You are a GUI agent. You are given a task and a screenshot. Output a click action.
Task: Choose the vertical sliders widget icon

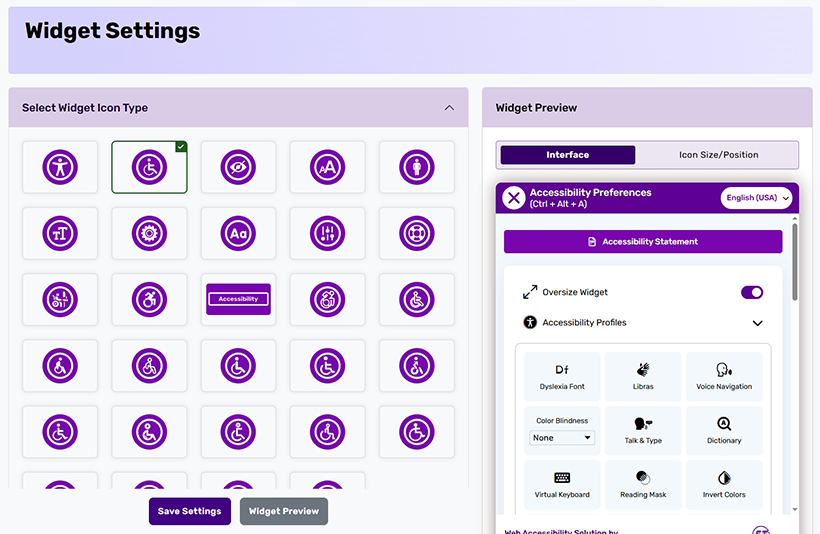point(327,233)
